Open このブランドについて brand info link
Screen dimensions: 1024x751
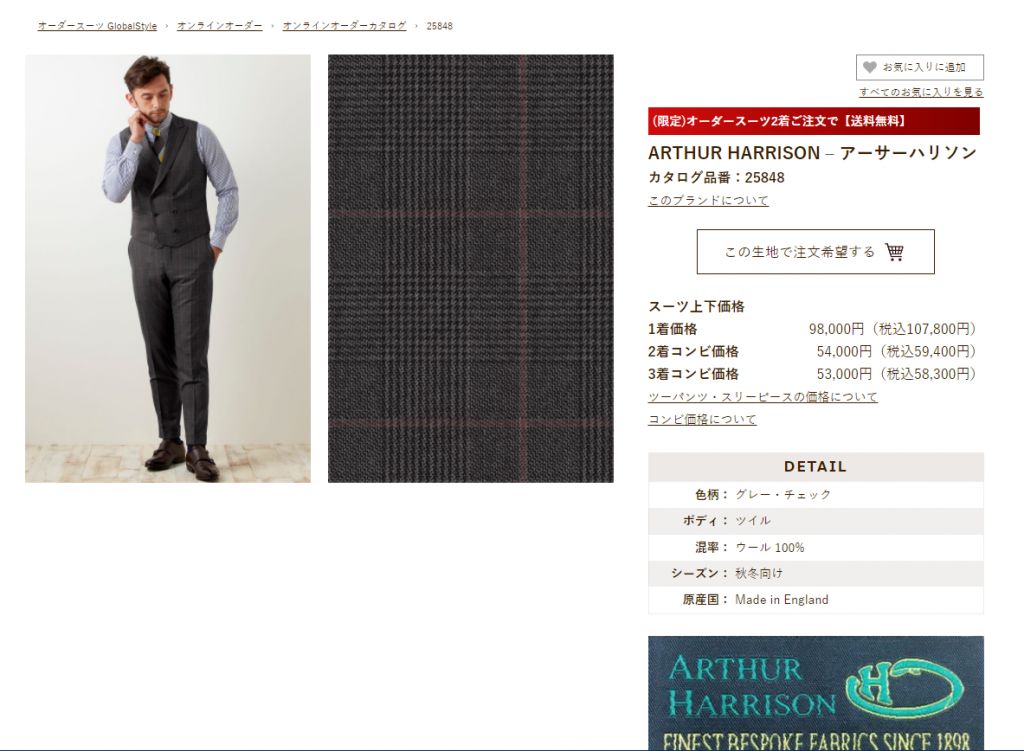(x=708, y=200)
